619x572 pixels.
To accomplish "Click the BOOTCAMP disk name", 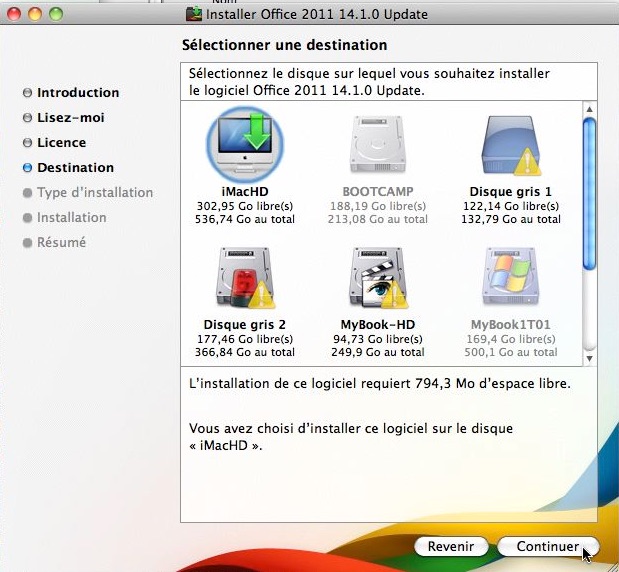I will tap(378, 192).
